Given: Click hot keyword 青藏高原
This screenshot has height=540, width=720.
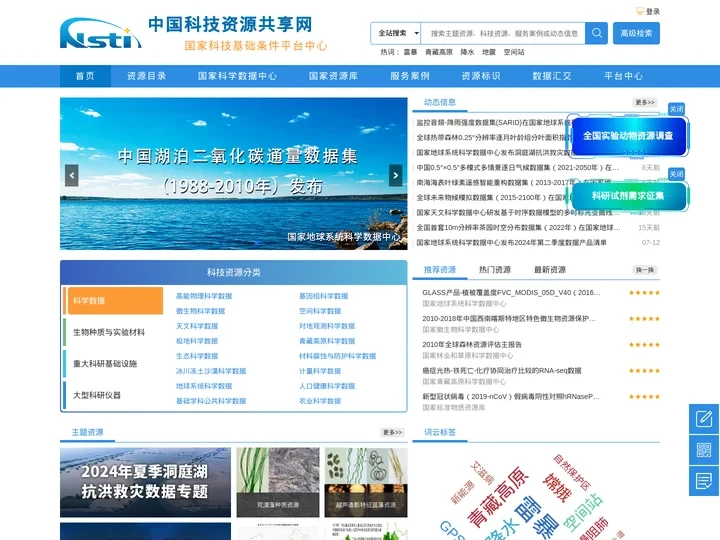Looking at the screenshot, I should [439, 52].
